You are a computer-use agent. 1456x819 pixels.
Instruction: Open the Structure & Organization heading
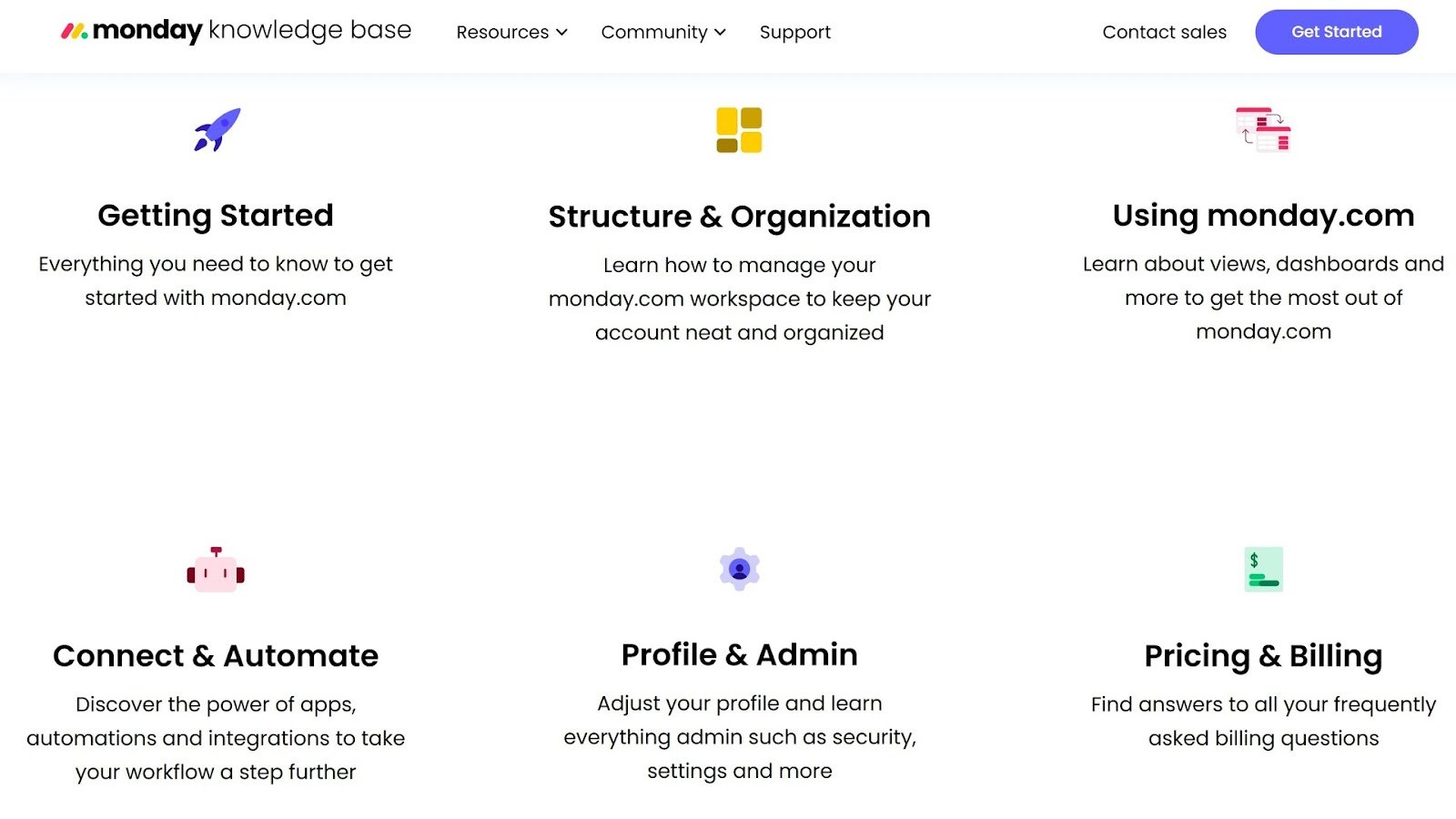(x=739, y=217)
